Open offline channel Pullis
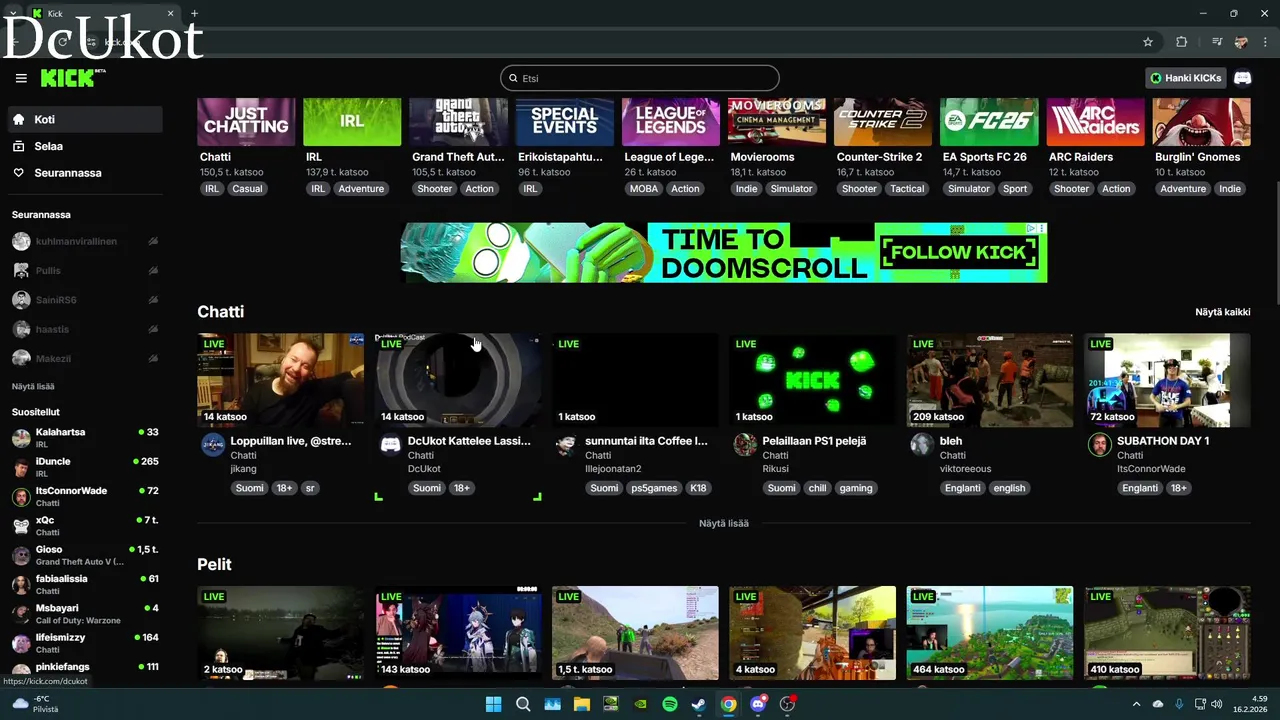This screenshot has height=720, width=1280. click(x=85, y=270)
